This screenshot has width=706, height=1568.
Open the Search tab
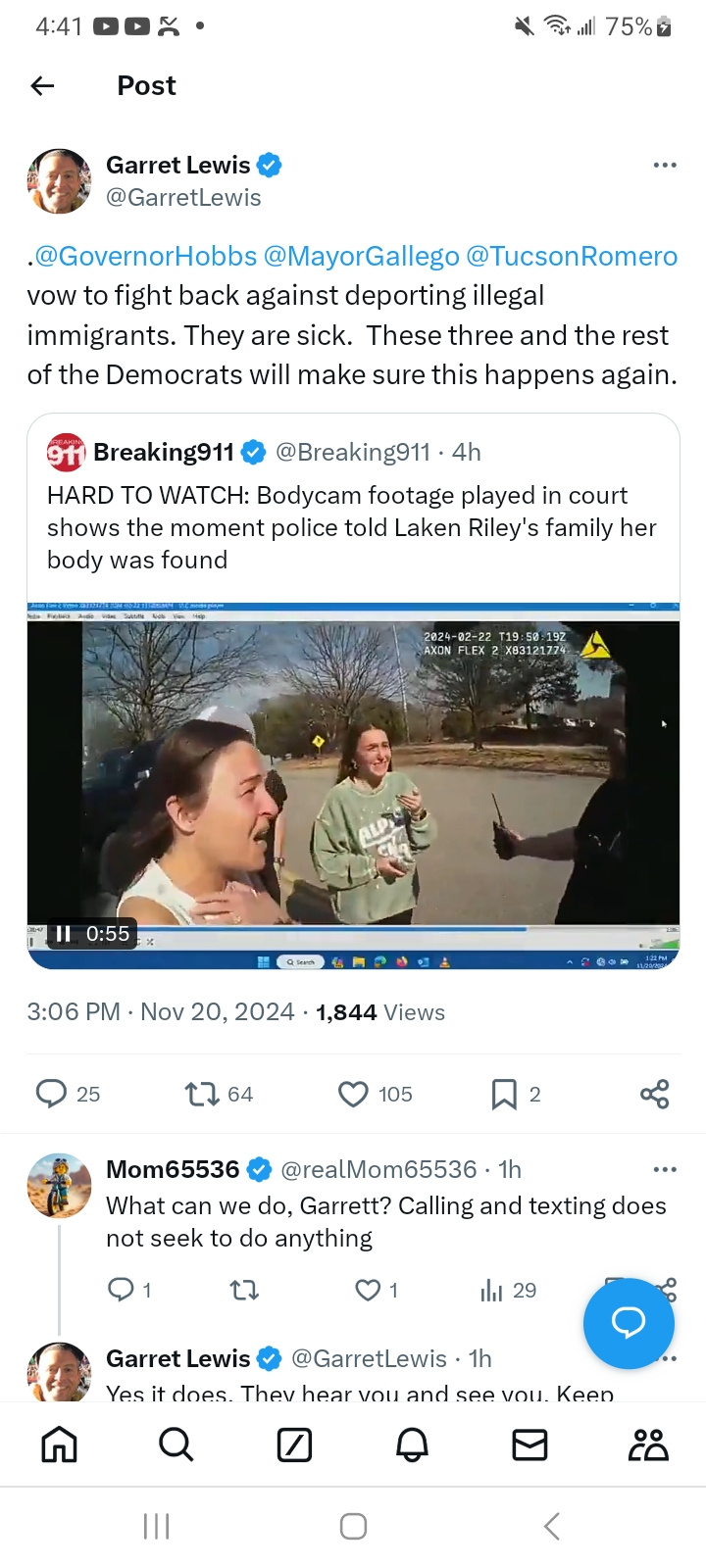click(x=176, y=1445)
